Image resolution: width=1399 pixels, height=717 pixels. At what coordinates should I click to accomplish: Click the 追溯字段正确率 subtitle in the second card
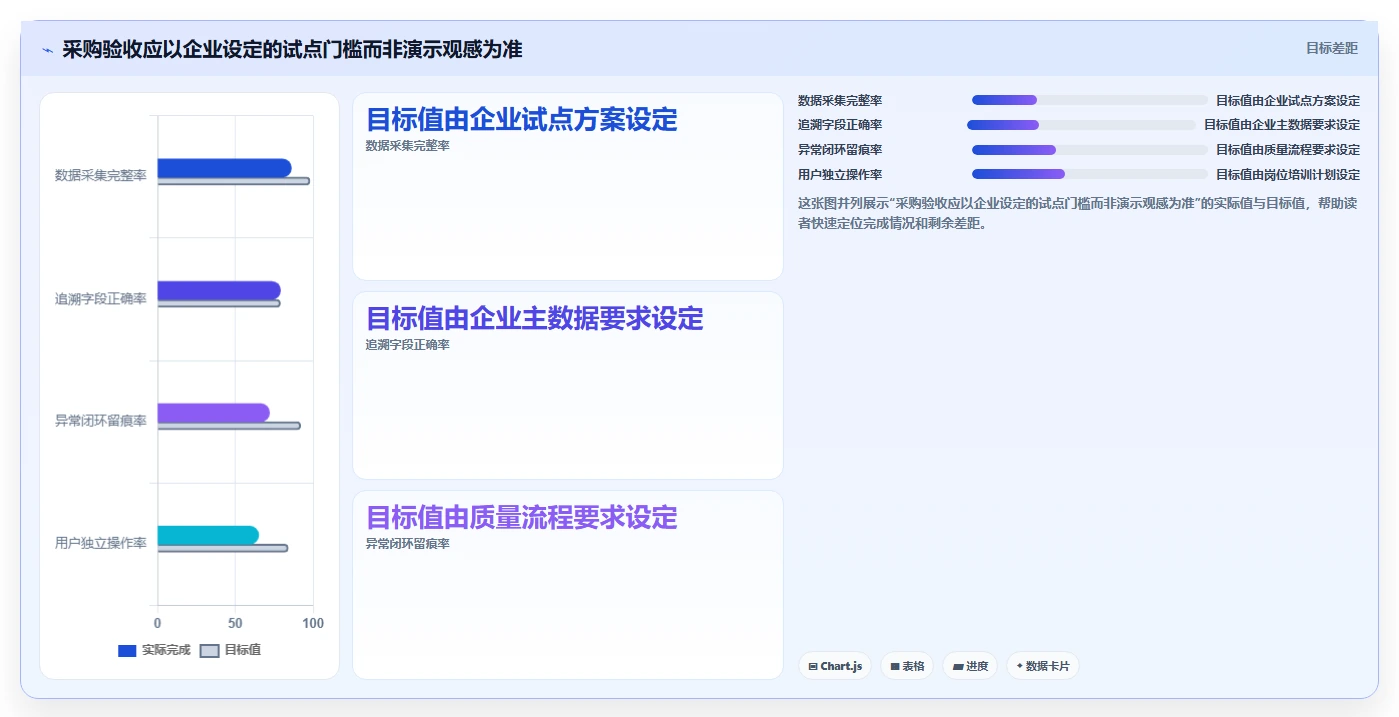pyautogui.click(x=408, y=345)
